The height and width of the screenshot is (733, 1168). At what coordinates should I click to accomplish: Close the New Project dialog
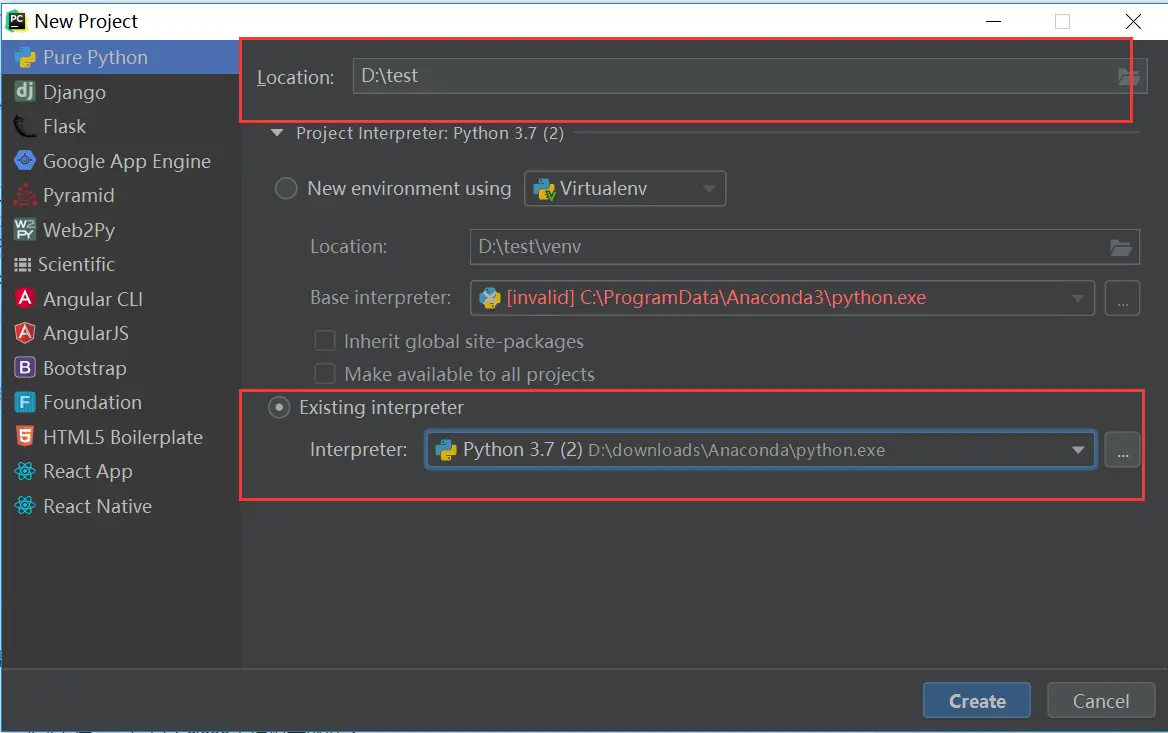coord(1133,22)
